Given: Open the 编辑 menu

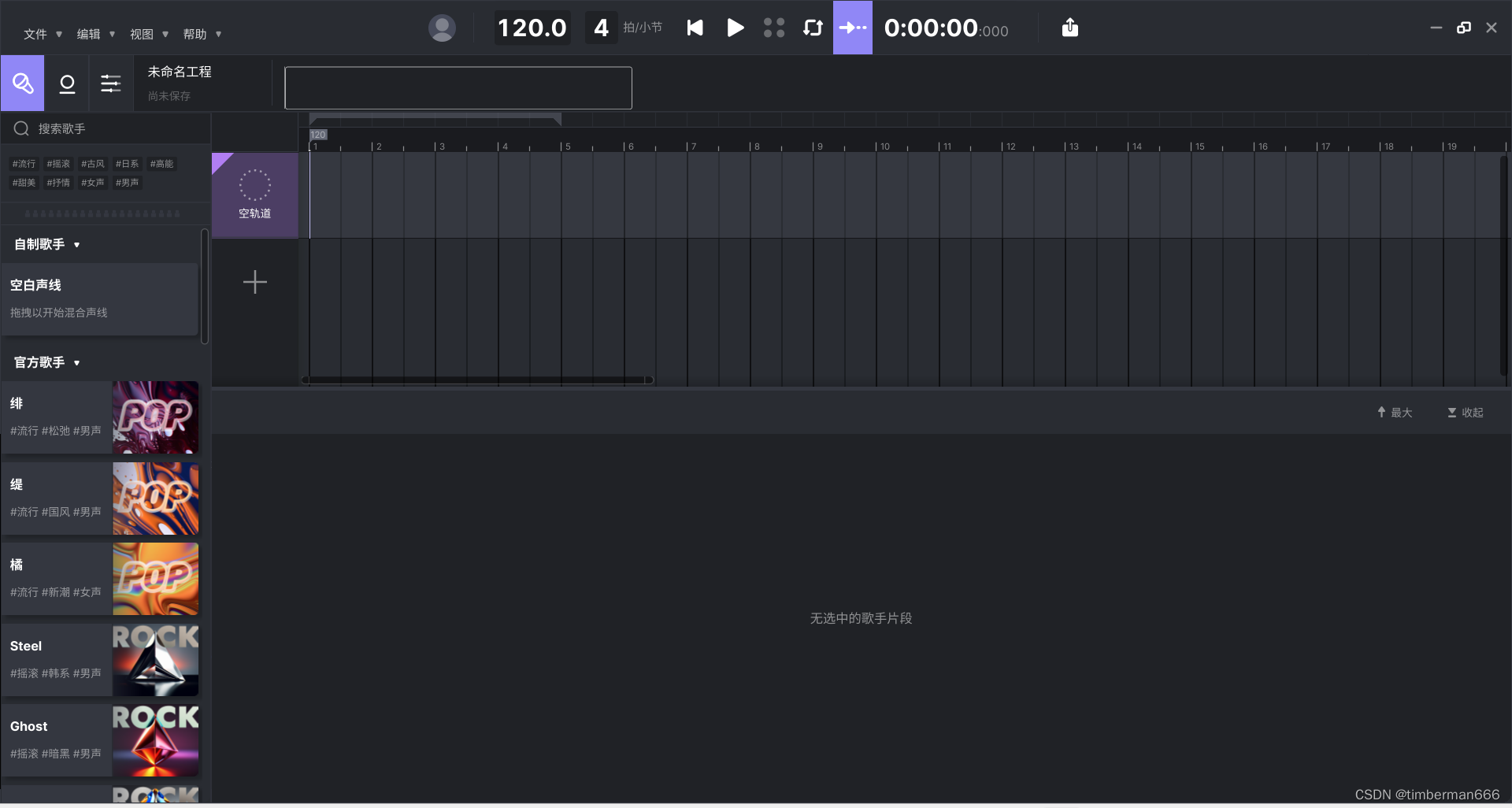Looking at the screenshot, I should 96,34.
